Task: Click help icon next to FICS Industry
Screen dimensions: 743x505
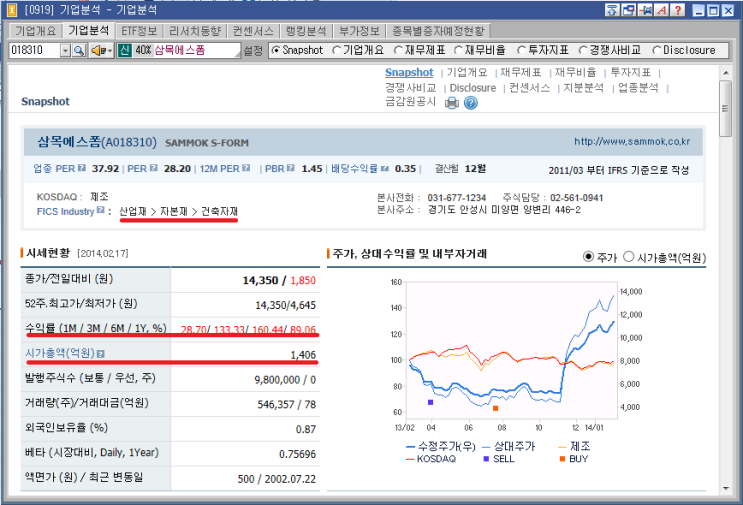Action: 100,210
